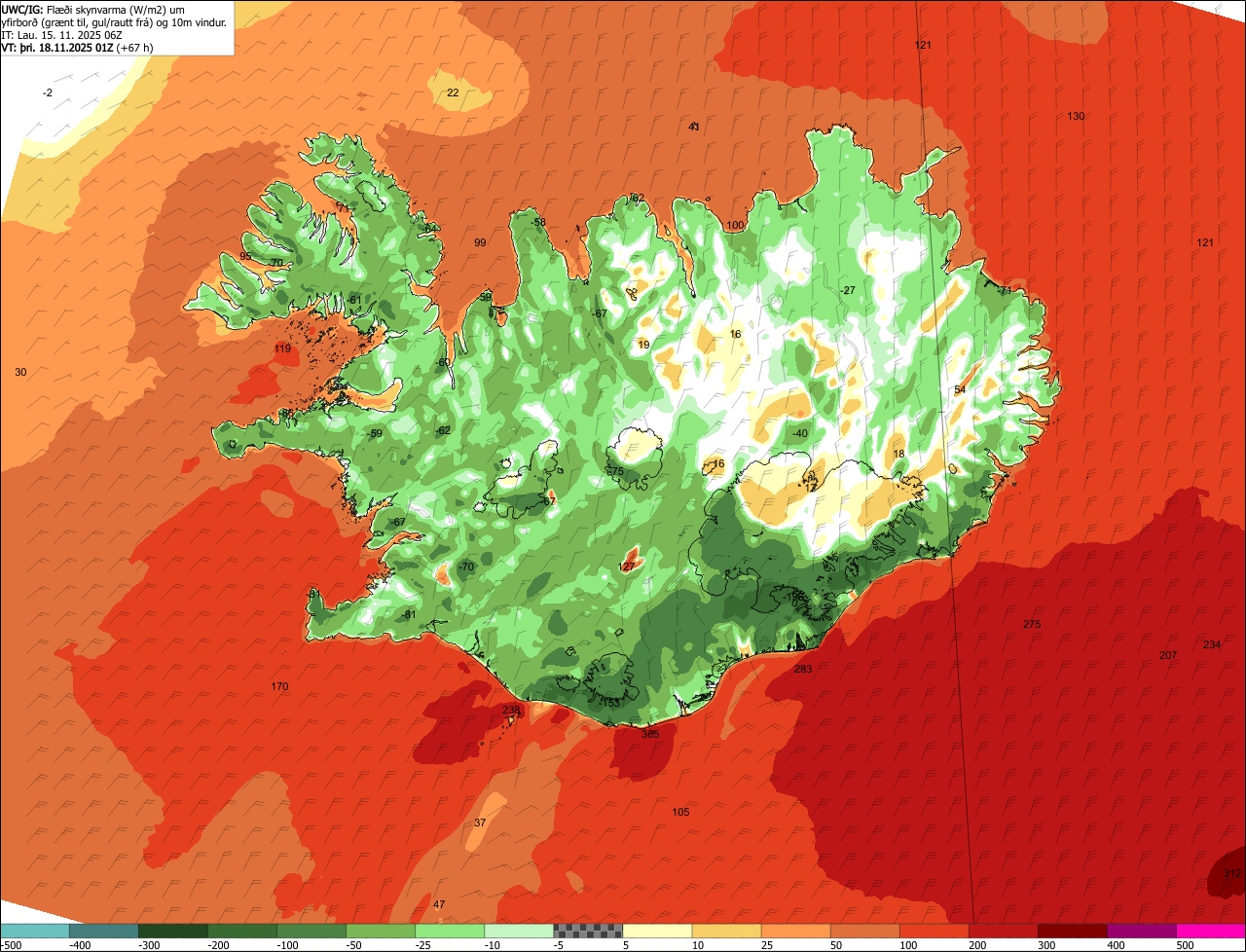
Task: Click the '54' value in east Iceland
Action: coord(960,389)
